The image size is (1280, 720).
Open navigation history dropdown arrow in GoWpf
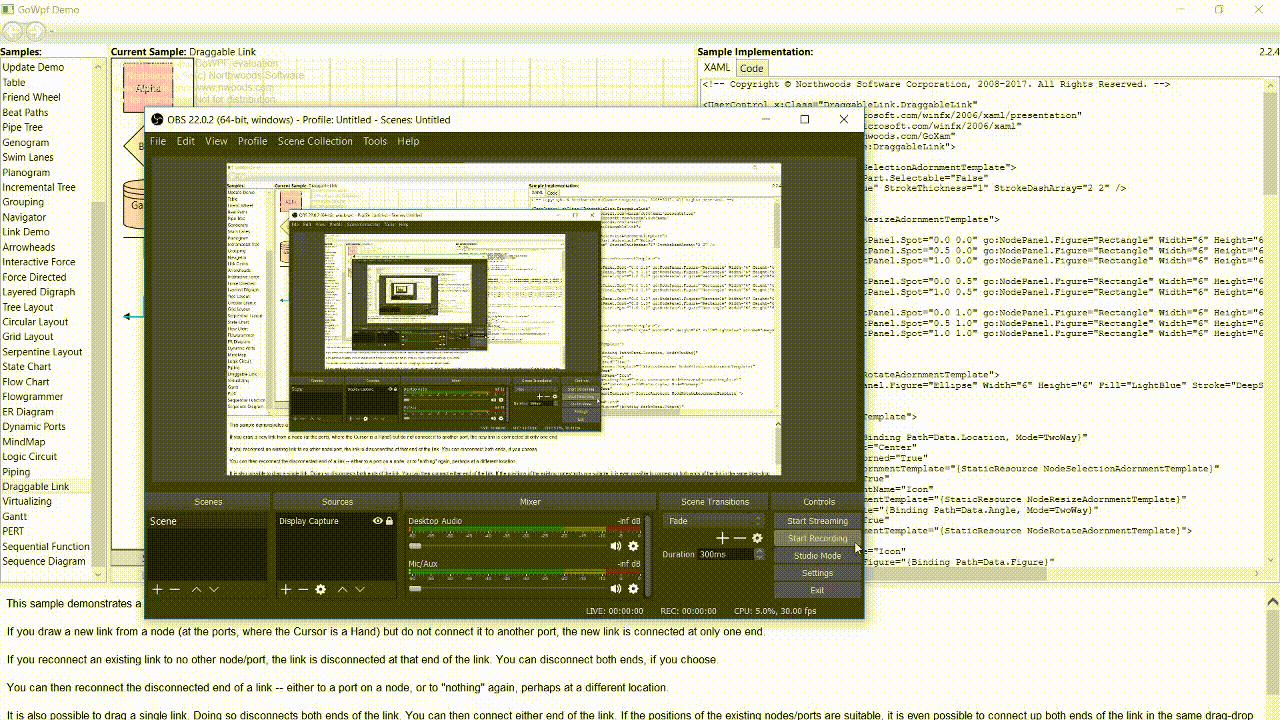51,32
